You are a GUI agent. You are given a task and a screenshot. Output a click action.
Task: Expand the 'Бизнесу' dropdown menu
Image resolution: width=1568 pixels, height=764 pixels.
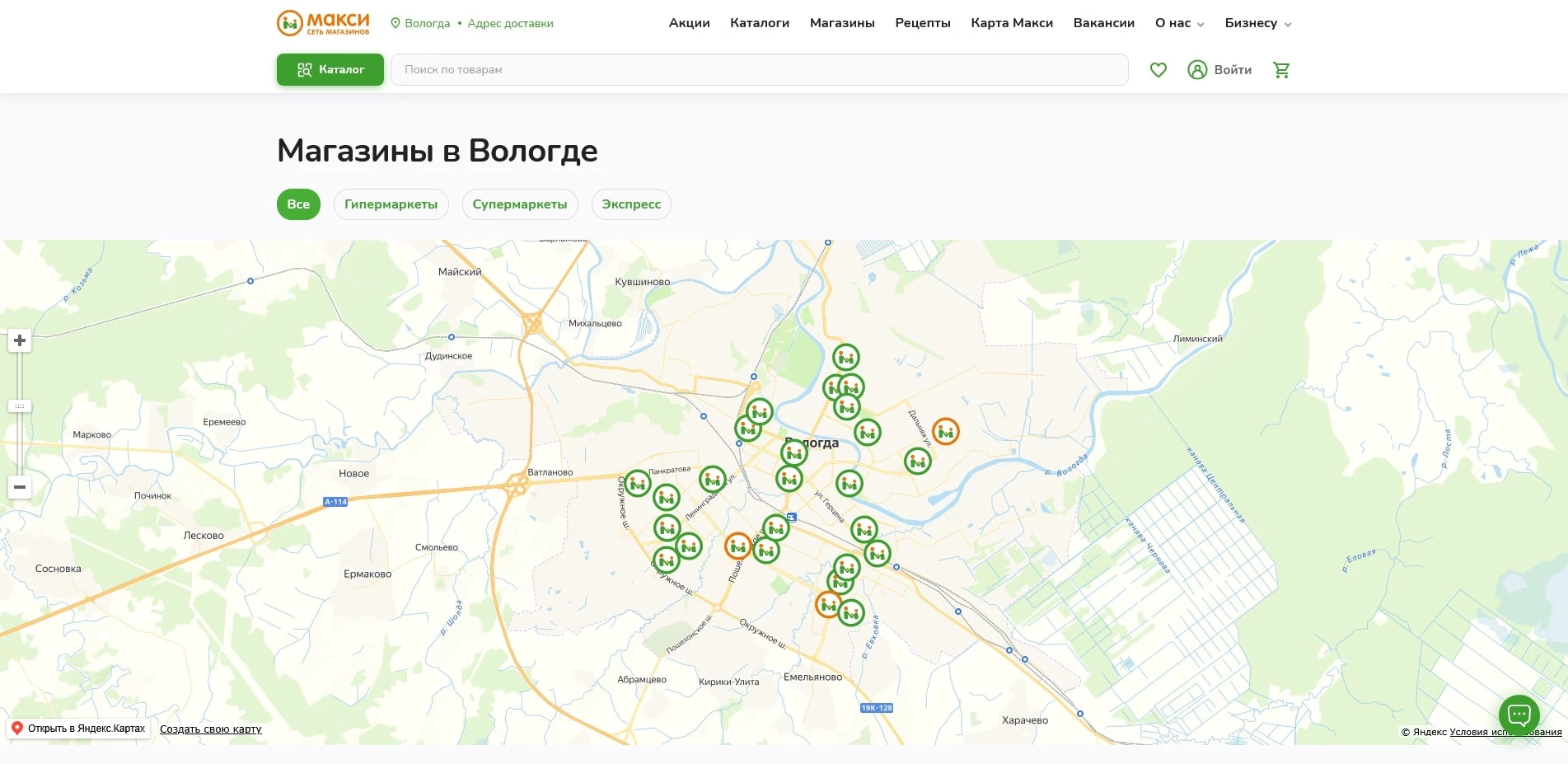pos(1257,23)
